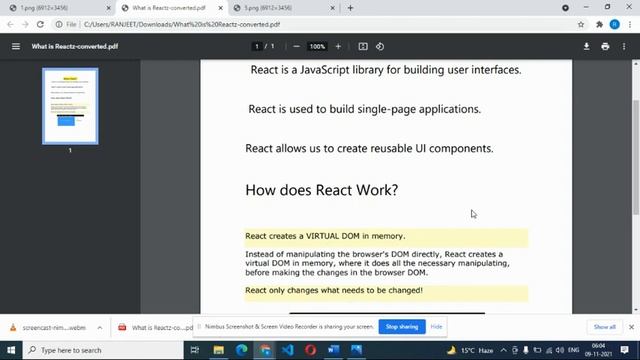Click the 100% zoom level field
640x360 pixels.
pyautogui.click(x=317, y=47)
